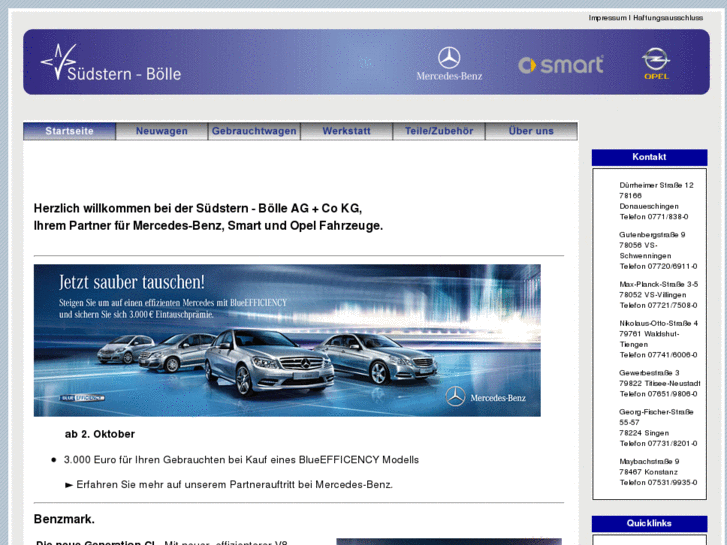Open the Über uns tab
The height and width of the screenshot is (545, 727).
pyautogui.click(x=531, y=131)
